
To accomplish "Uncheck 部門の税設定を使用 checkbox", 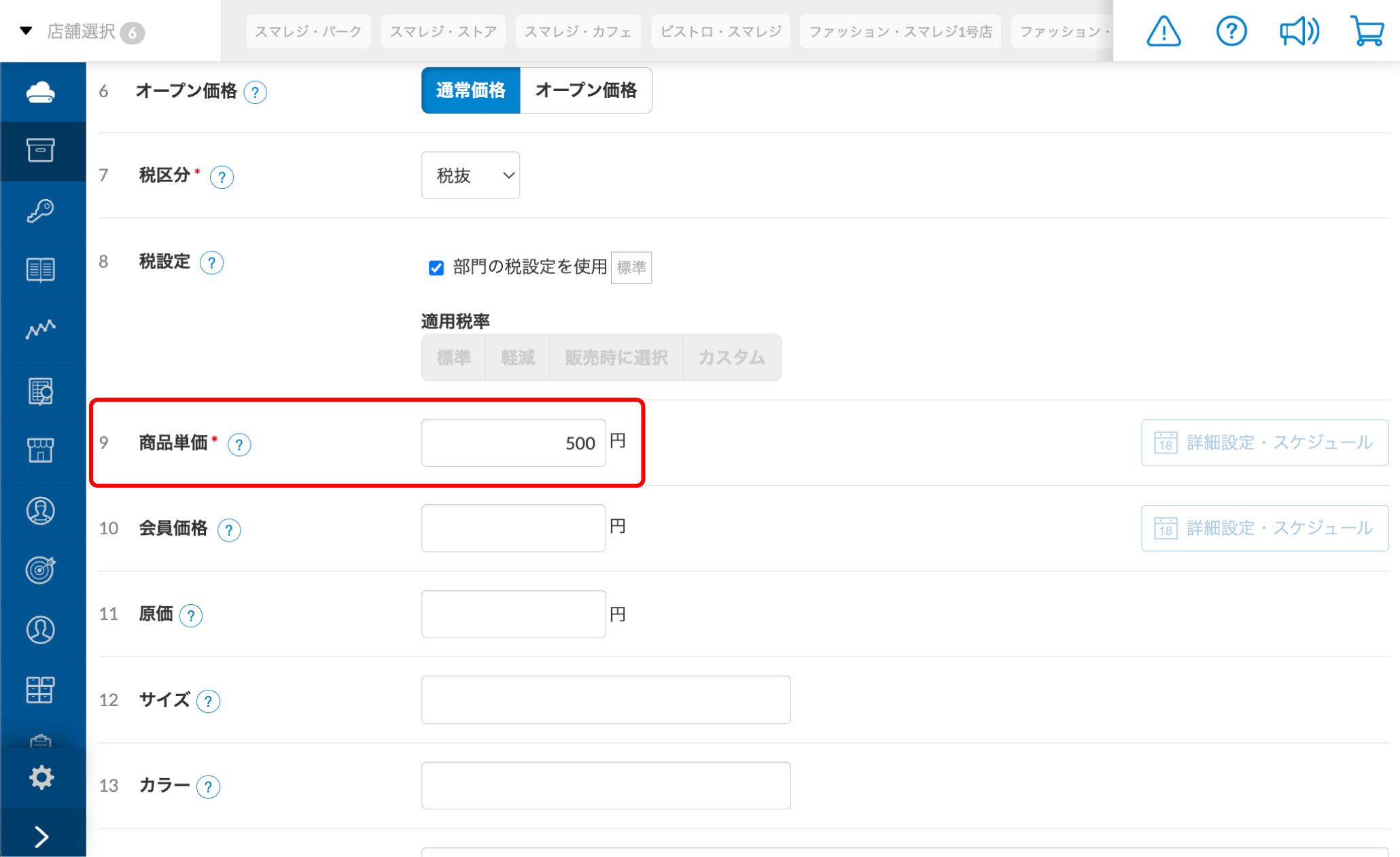I will [436, 268].
